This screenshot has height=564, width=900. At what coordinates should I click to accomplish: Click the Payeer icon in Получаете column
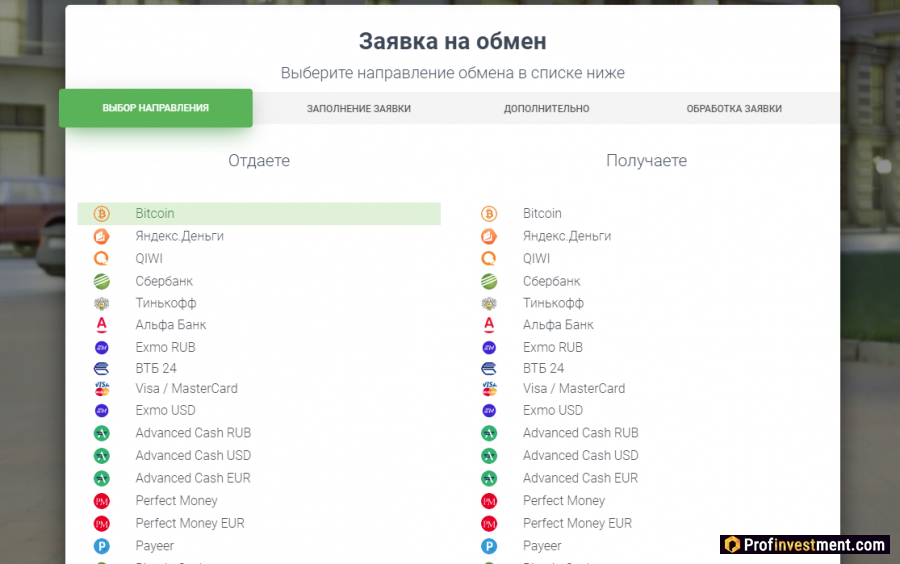coord(489,546)
